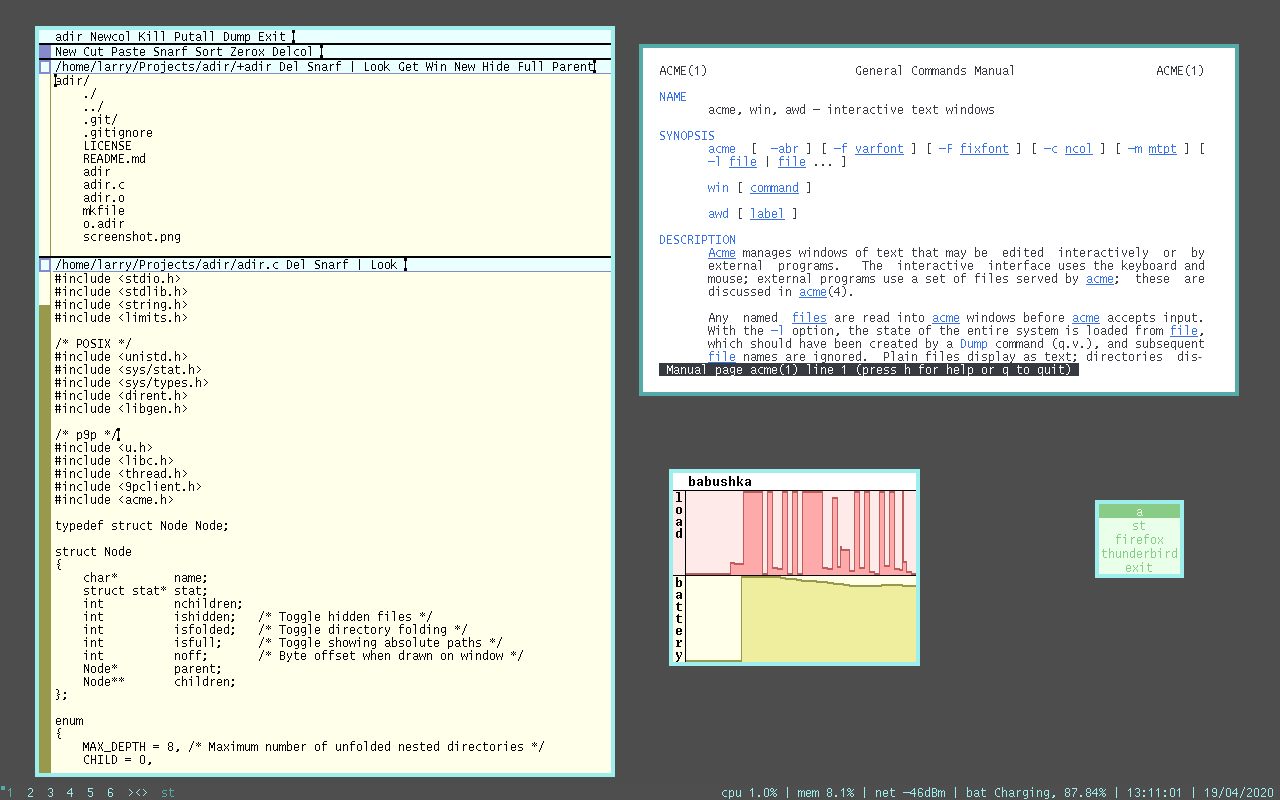Click Zerox in the column tag
Viewport: 1280px width, 800px height.
tap(247, 52)
